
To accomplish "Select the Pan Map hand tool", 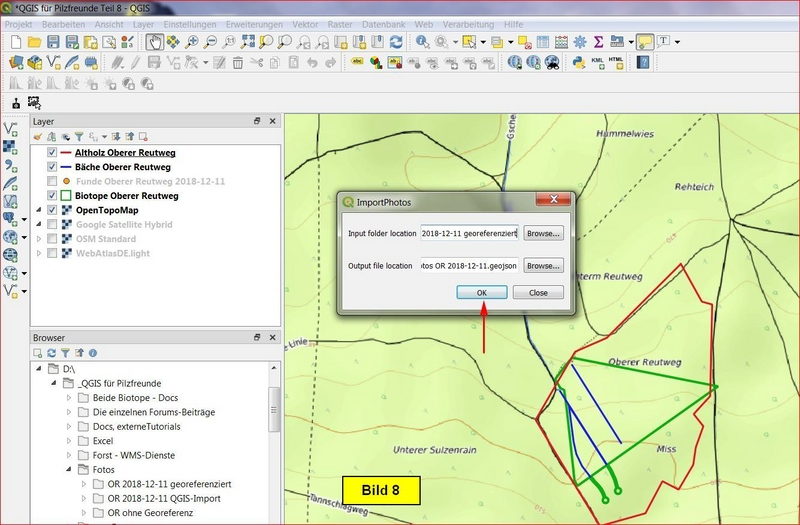I will (155, 42).
